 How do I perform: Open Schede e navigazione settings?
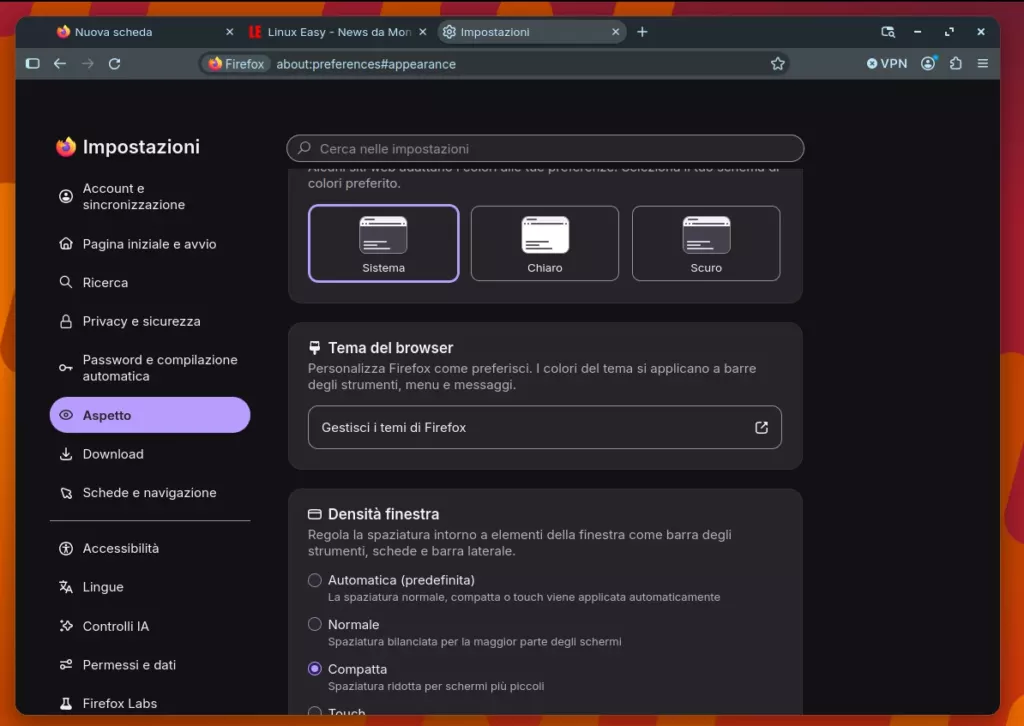point(150,493)
